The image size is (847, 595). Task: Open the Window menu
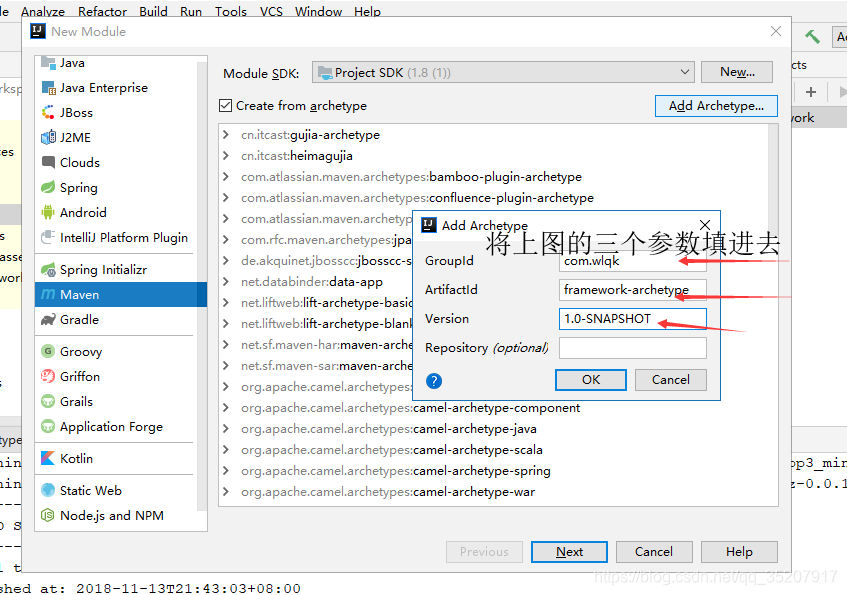click(x=318, y=11)
